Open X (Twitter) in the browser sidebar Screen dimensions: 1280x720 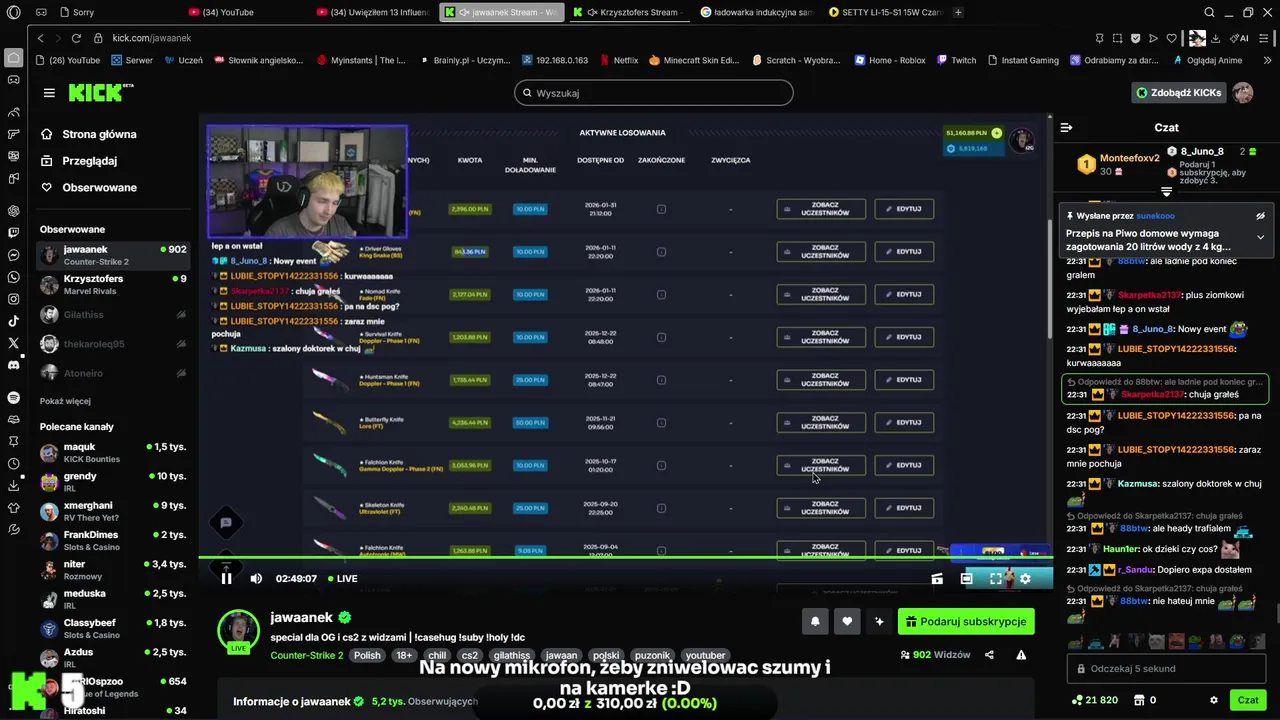(x=14, y=343)
